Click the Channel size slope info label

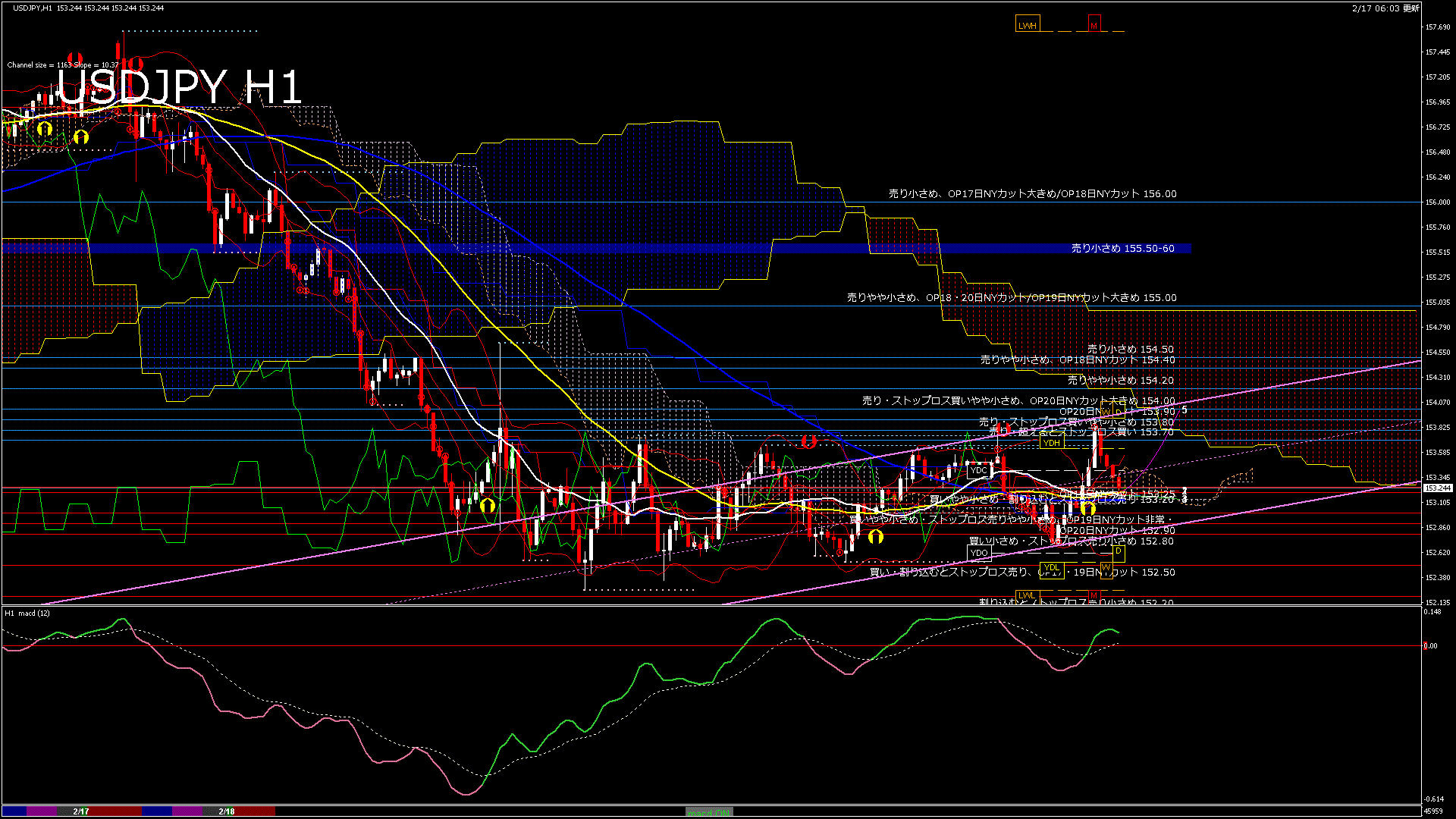point(63,65)
